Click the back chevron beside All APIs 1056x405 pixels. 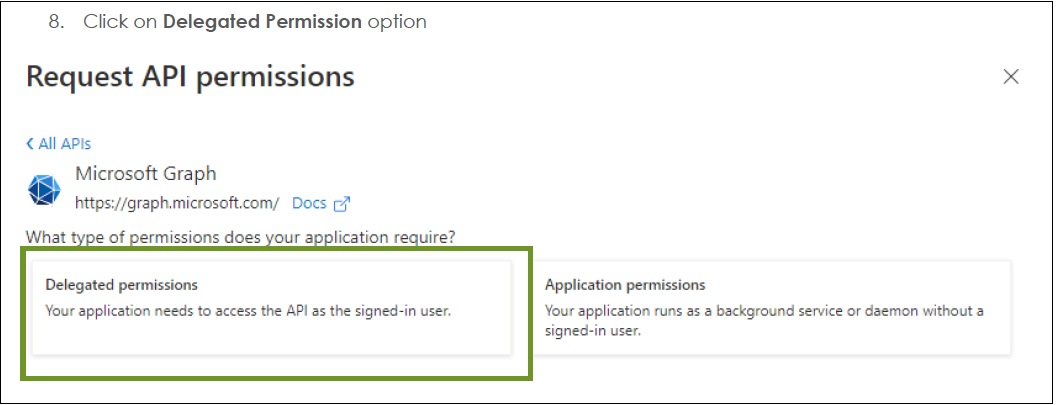click(x=30, y=144)
